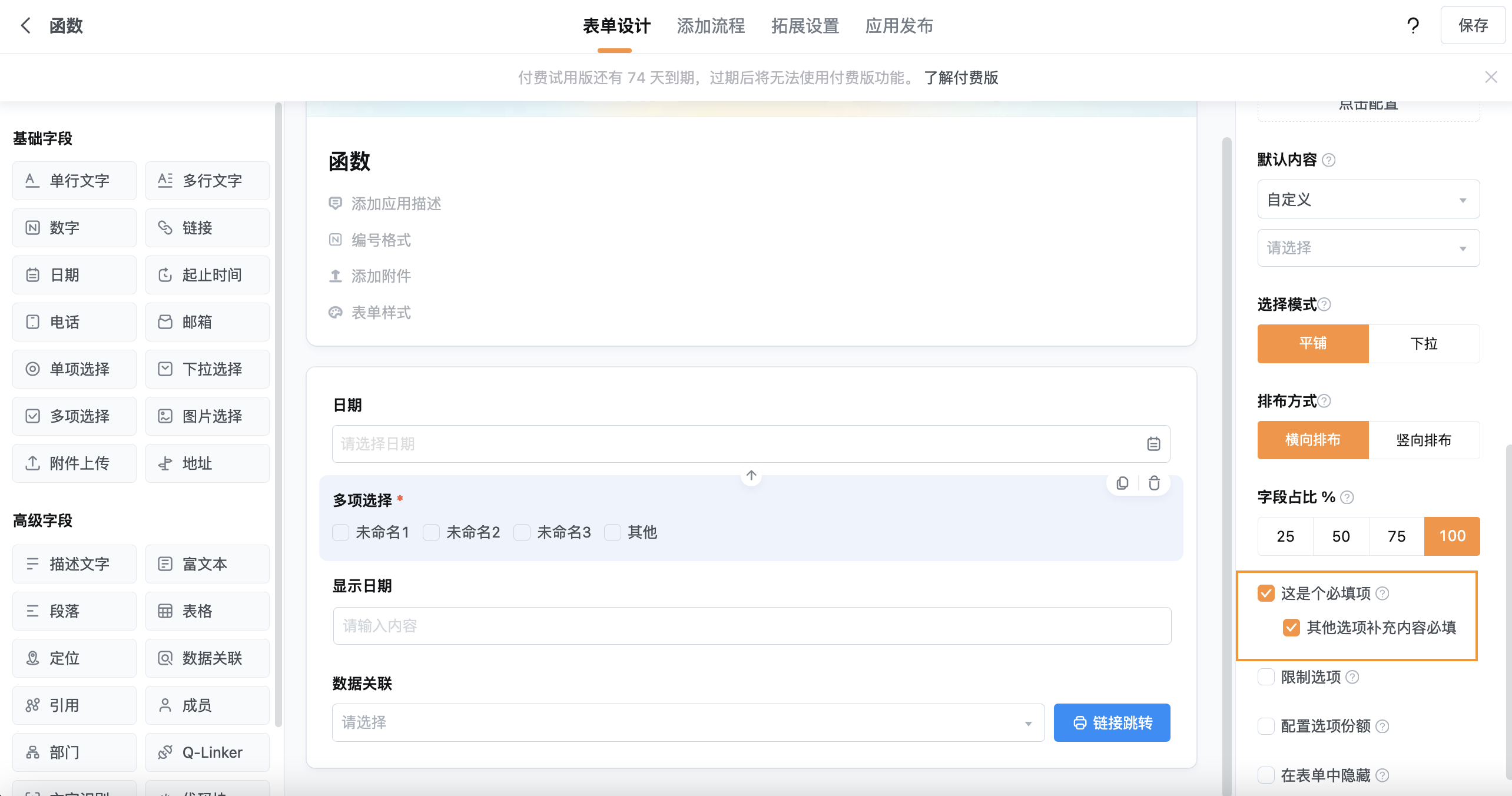Image resolution: width=1512 pixels, height=796 pixels.
Task: Add the 附件上传 field
Action: [74, 463]
